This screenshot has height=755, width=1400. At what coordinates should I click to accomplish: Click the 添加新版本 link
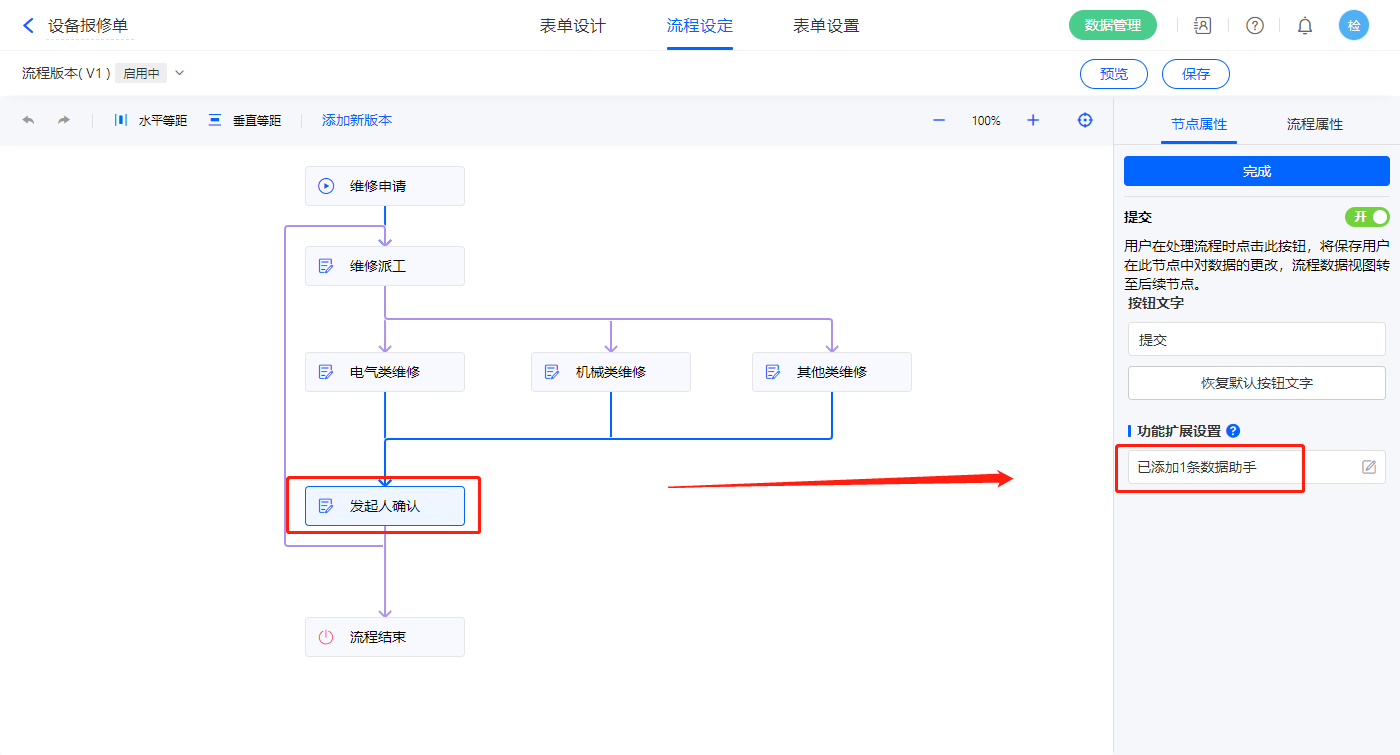point(357,120)
